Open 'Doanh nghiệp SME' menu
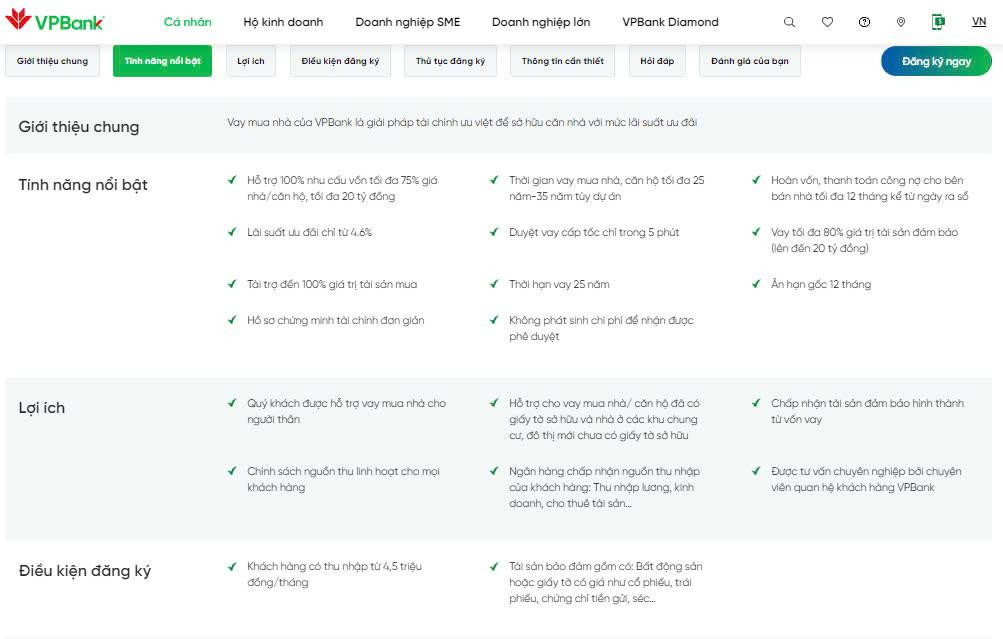The height and width of the screenshot is (639, 1003). tap(407, 22)
